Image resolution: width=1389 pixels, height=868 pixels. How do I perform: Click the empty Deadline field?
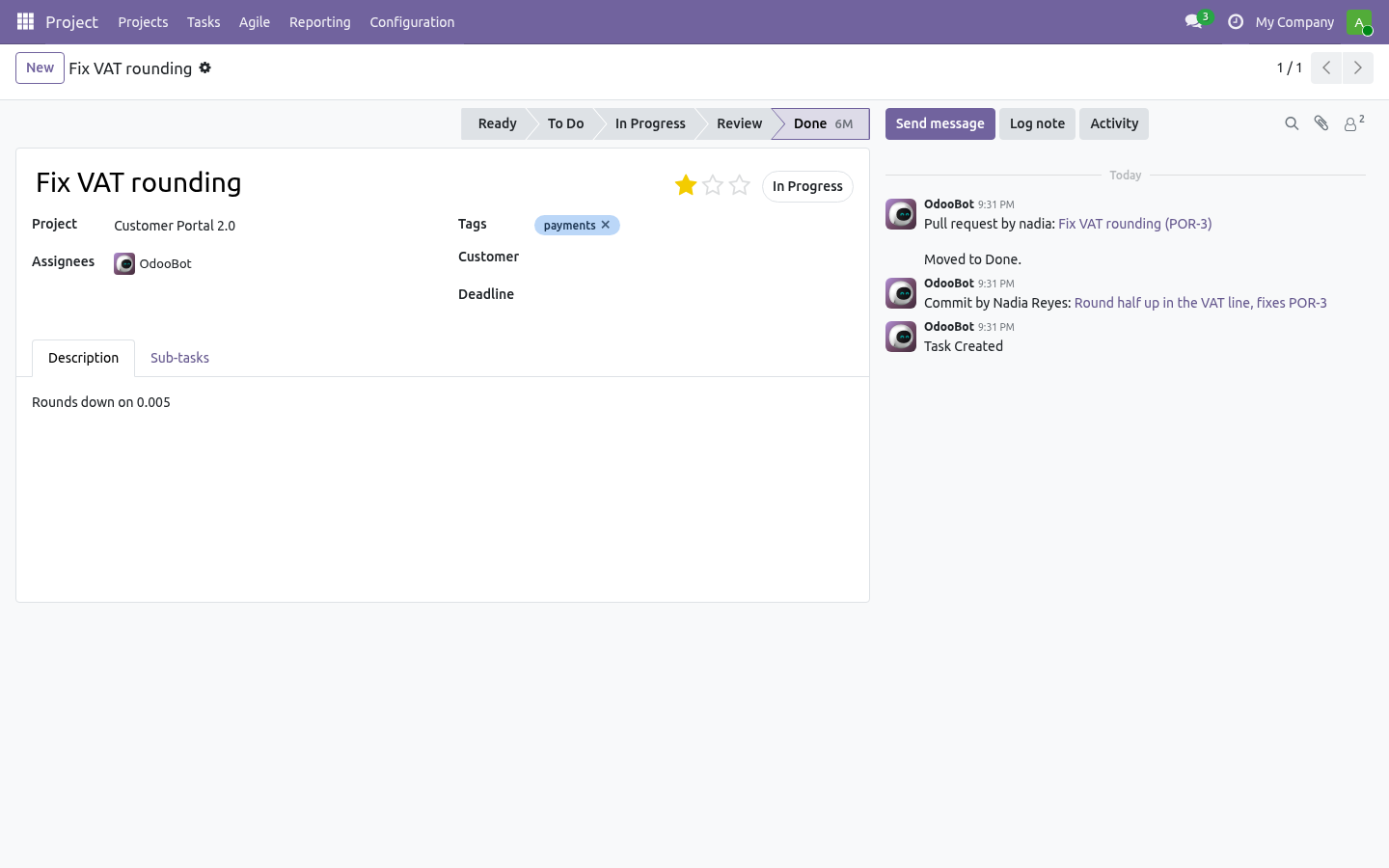(694, 295)
